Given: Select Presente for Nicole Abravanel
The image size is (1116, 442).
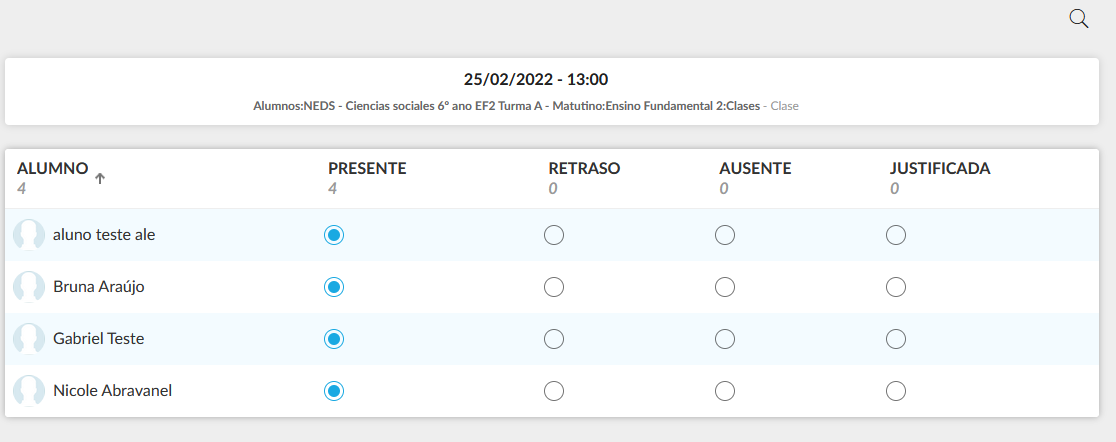Looking at the screenshot, I should pyautogui.click(x=334, y=391).
